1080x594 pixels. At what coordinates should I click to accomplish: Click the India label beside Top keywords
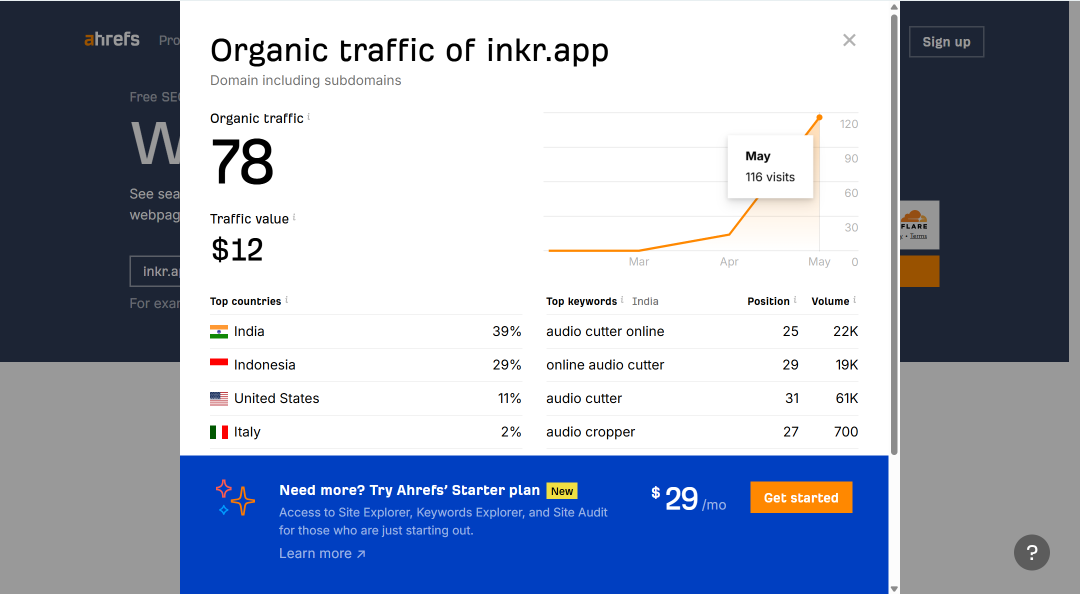click(645, 301)
